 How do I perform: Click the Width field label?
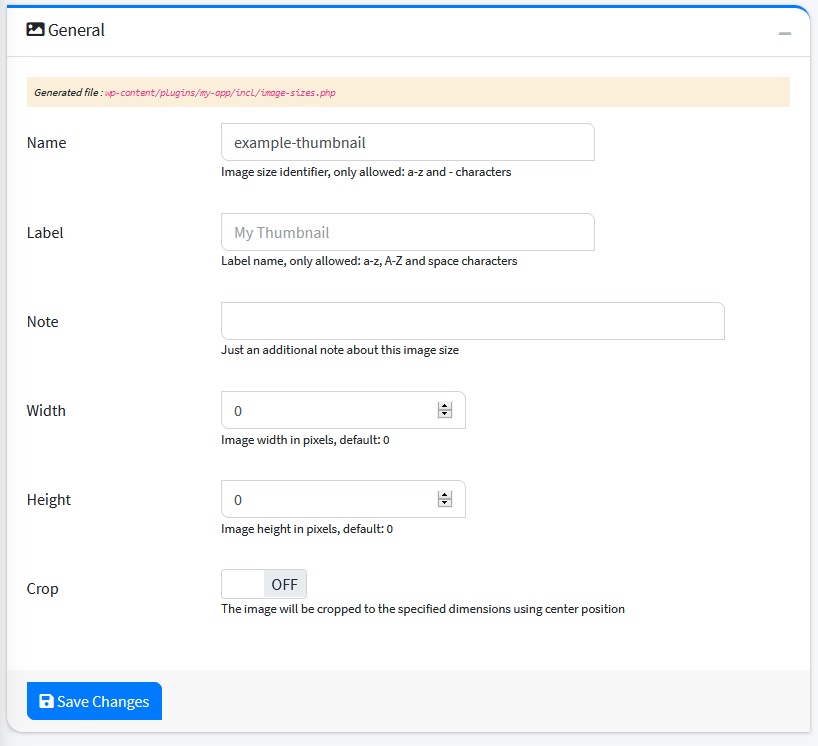46,411
